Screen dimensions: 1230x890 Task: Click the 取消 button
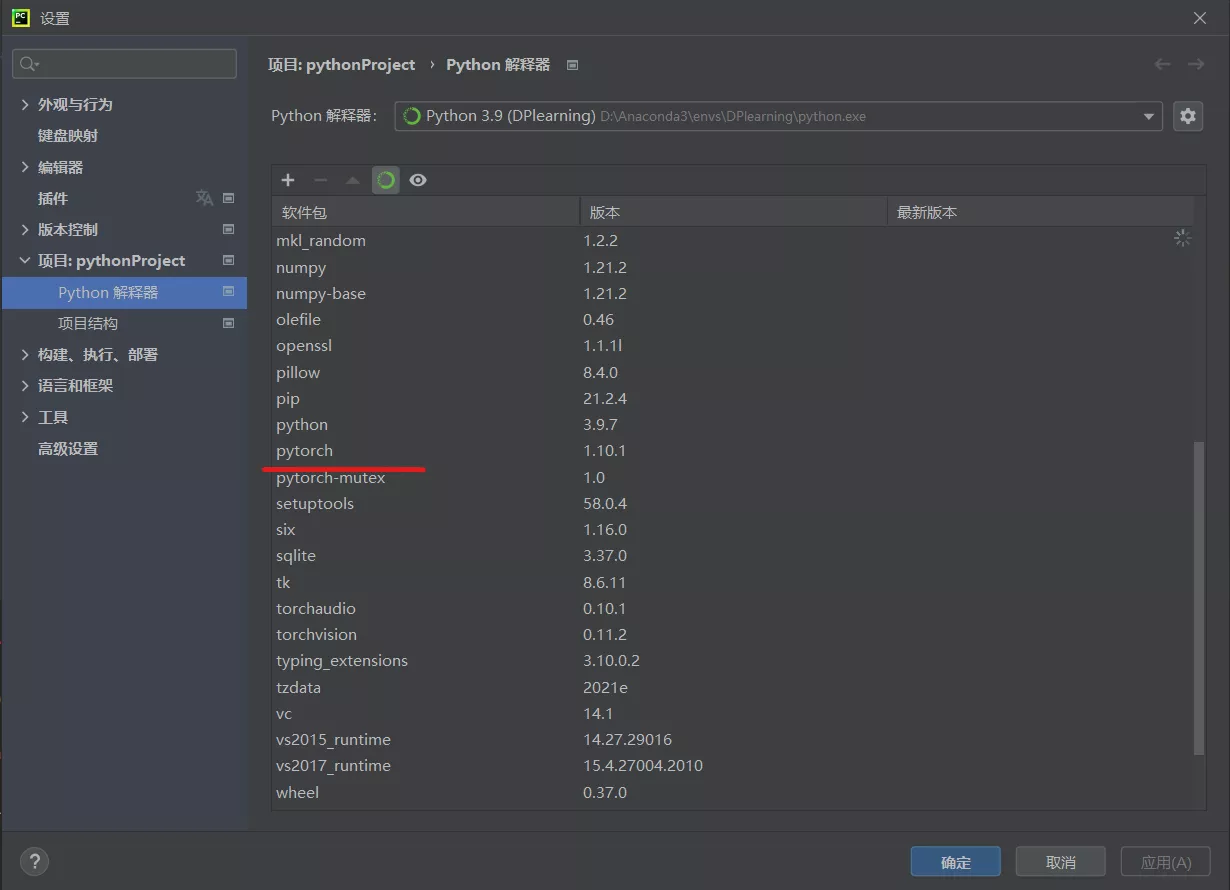coord(1060,862)
